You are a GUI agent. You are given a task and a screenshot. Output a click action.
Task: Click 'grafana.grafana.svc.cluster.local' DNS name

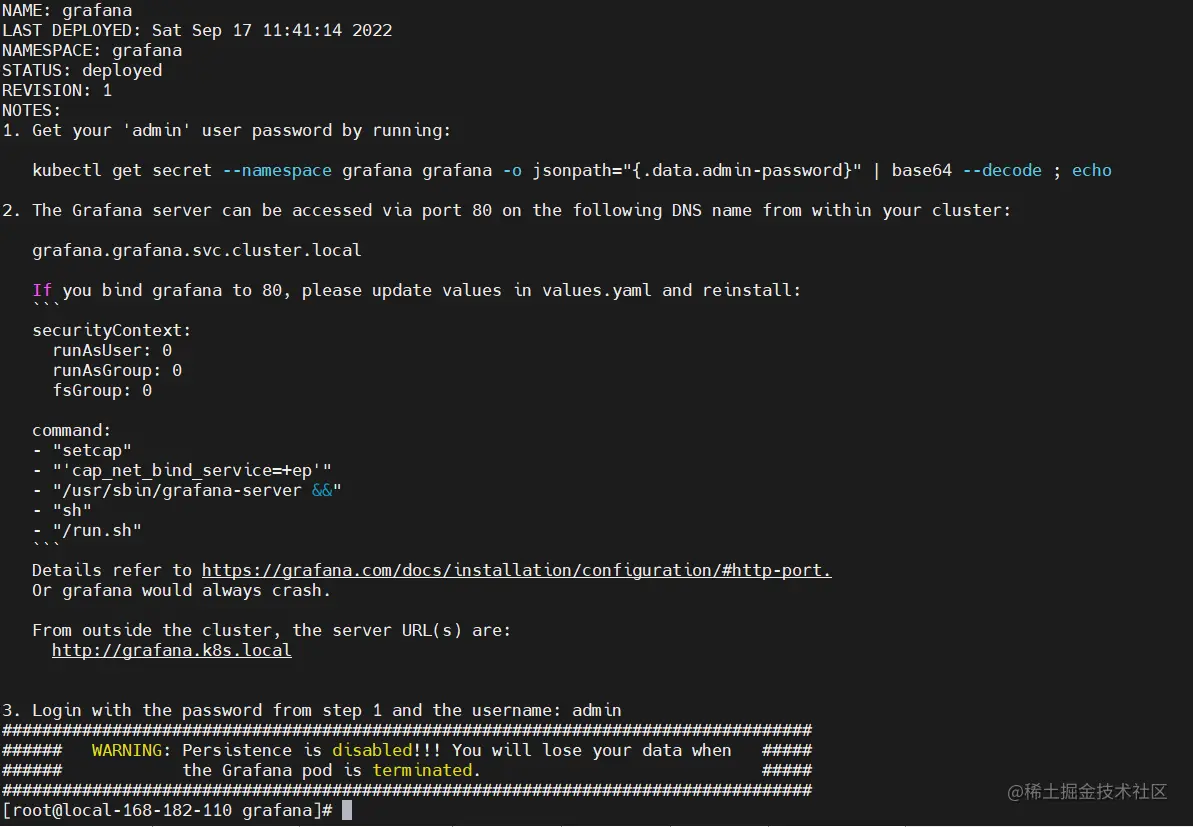point(196,250)
